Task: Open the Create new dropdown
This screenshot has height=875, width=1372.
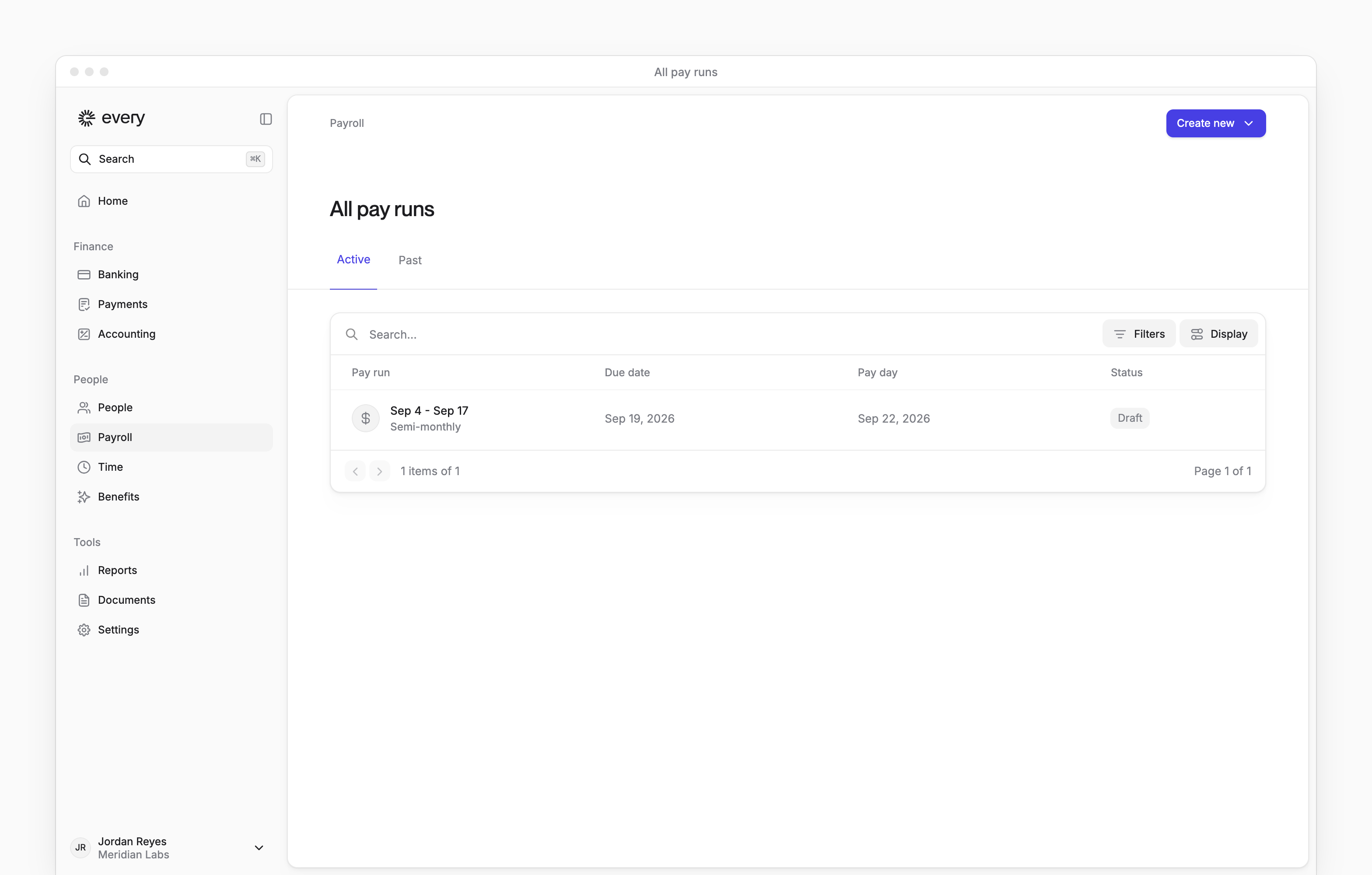Action: click(x=1216, y=123)
